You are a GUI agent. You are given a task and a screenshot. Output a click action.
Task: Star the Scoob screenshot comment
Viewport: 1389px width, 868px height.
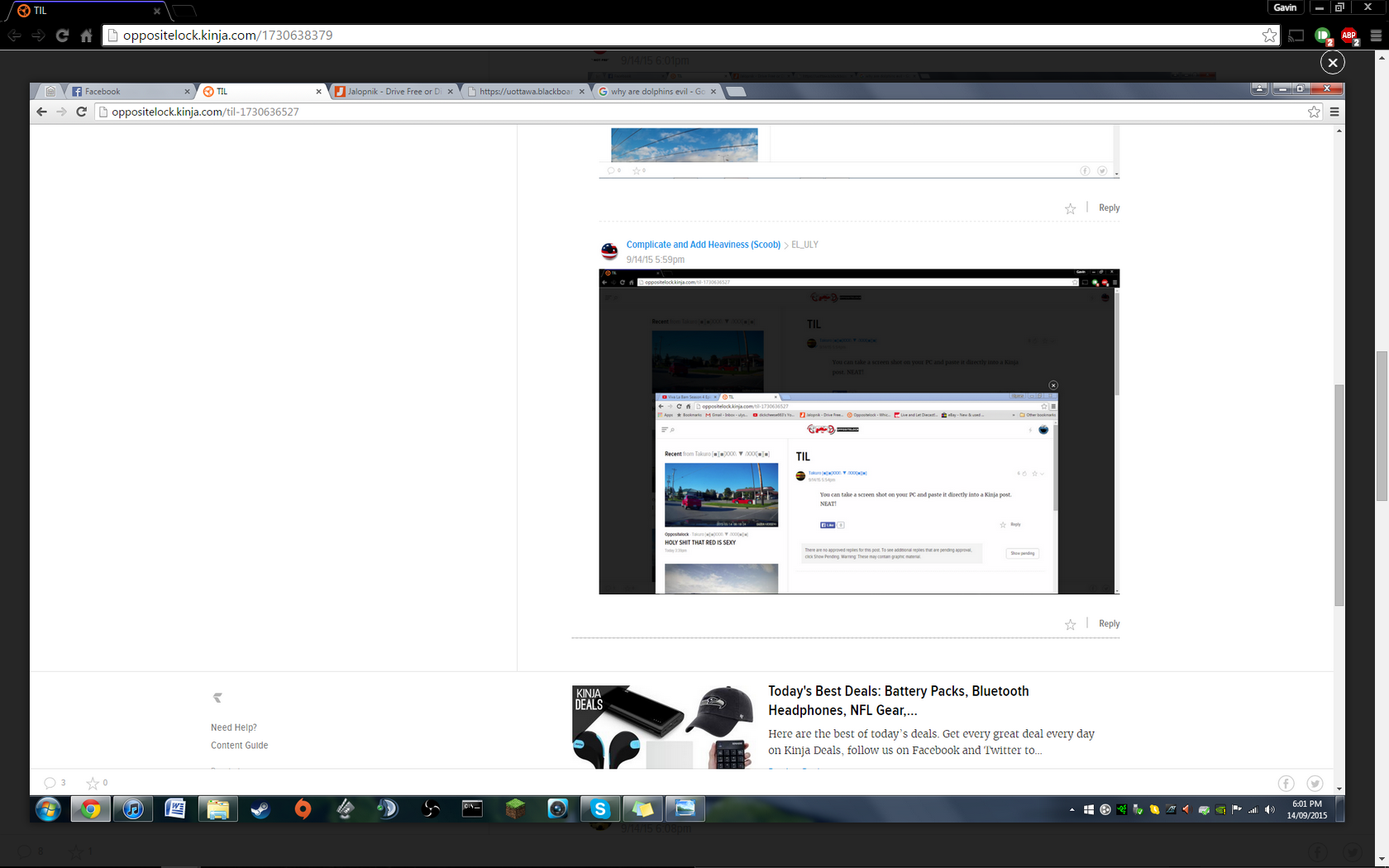point(1070,625)
